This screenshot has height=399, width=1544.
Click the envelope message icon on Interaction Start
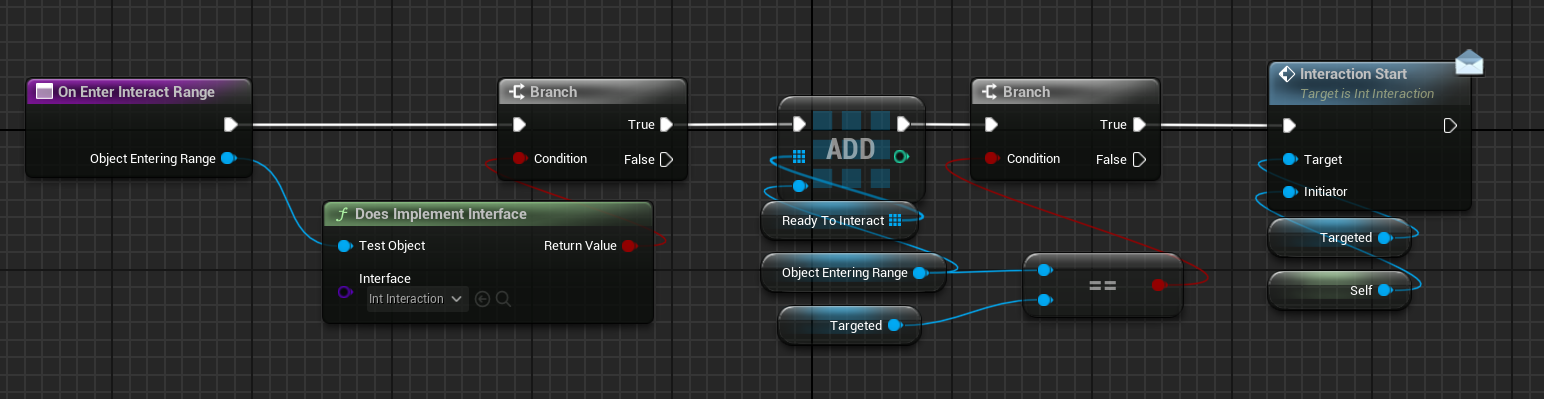[x=1468, y=62]
